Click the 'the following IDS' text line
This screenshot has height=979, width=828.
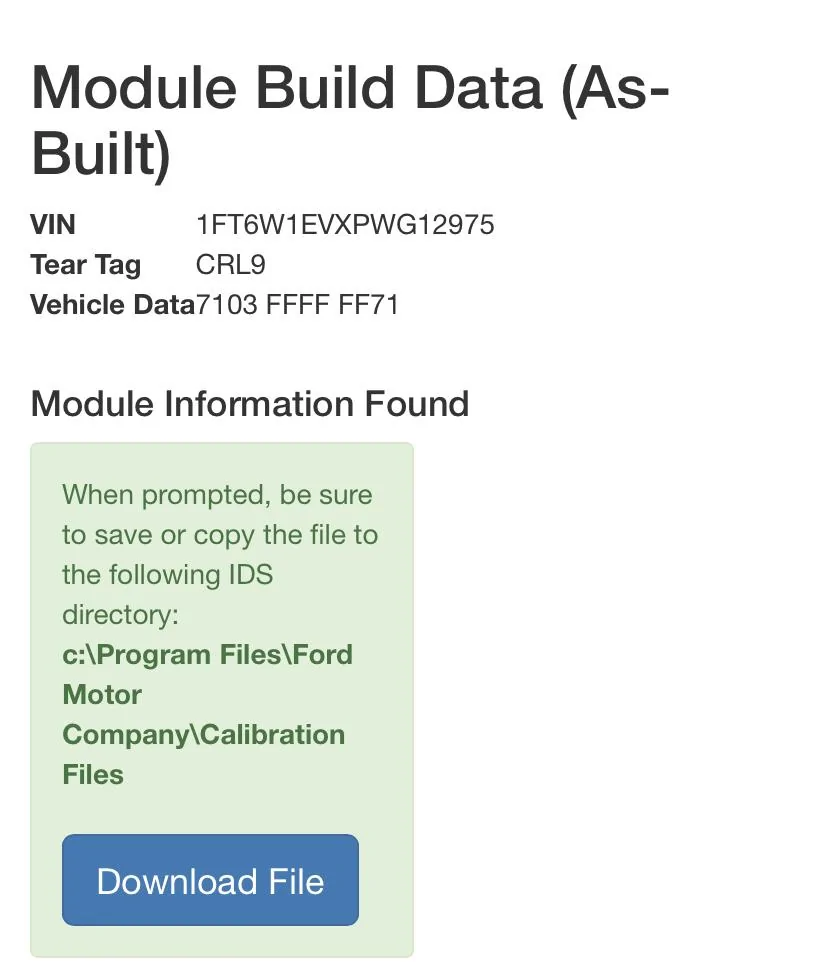167,575
